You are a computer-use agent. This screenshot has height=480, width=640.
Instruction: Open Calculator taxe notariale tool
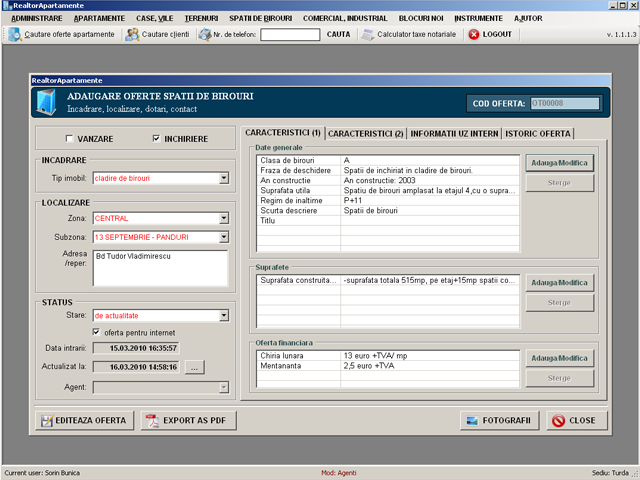368,34
